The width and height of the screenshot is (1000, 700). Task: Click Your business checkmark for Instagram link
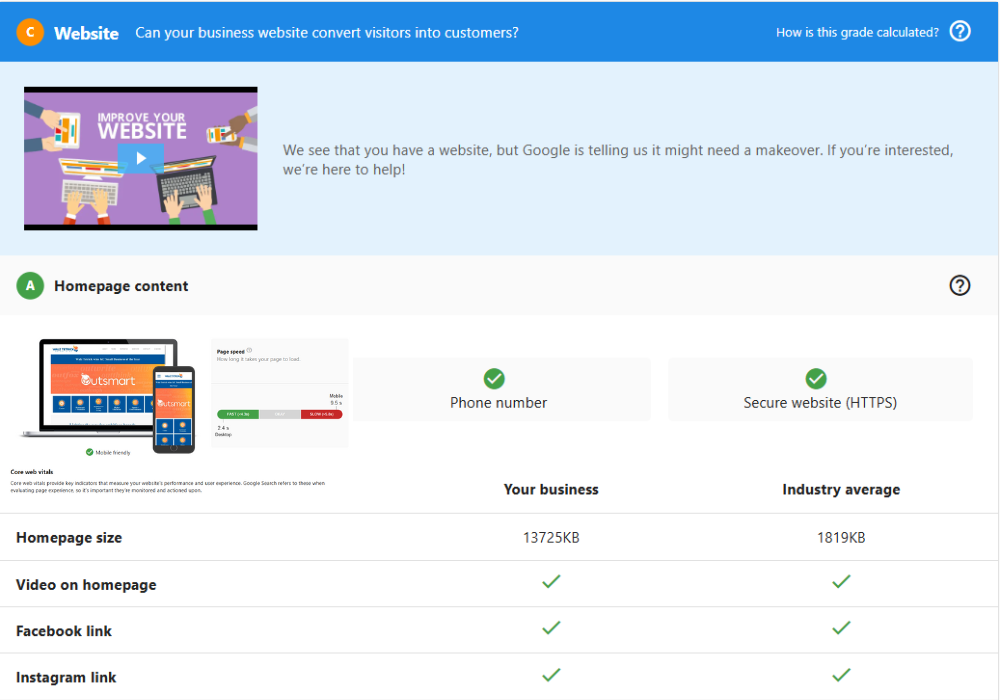551,675
